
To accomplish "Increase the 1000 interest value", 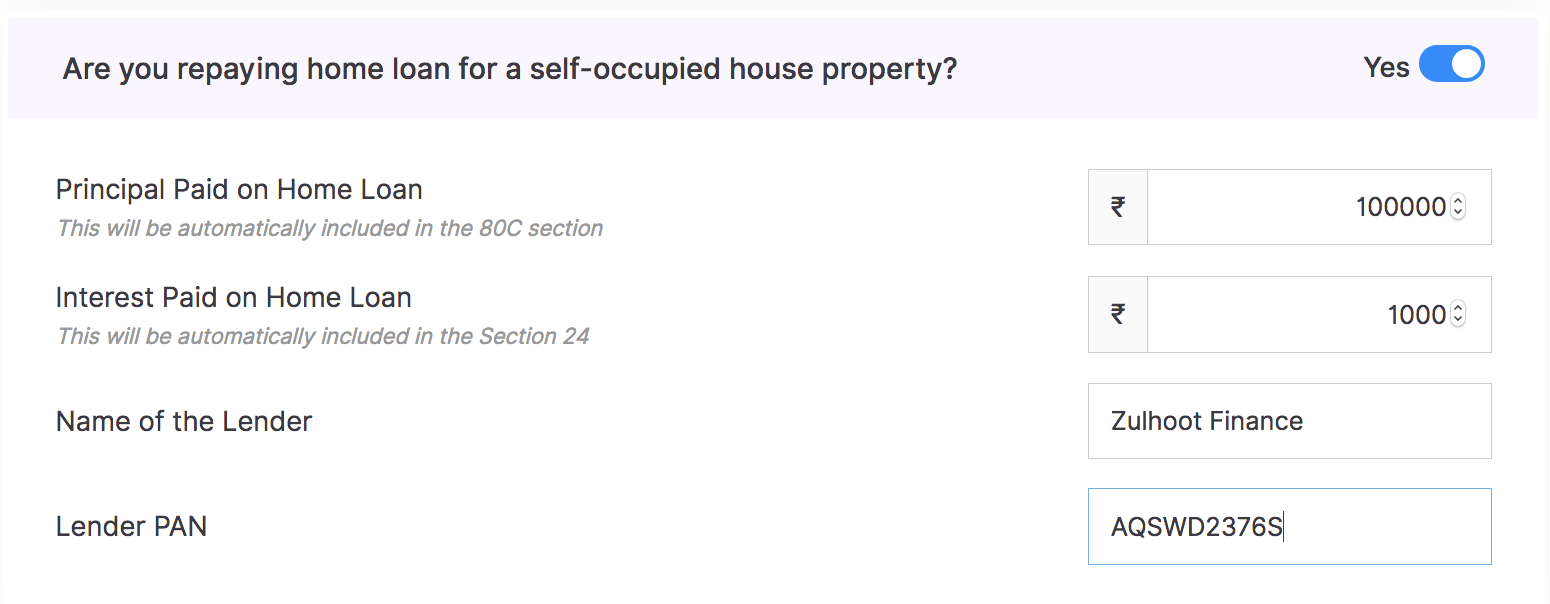I will tap(1458, 308).
